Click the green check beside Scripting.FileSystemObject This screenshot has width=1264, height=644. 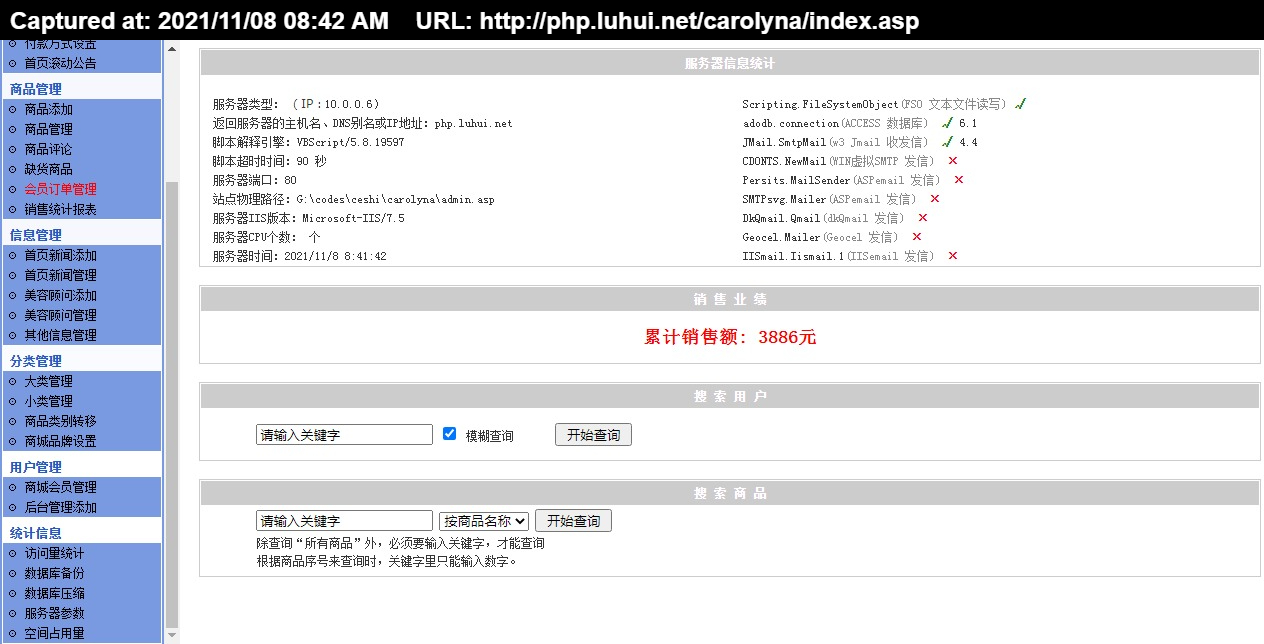coord(1020,104)
